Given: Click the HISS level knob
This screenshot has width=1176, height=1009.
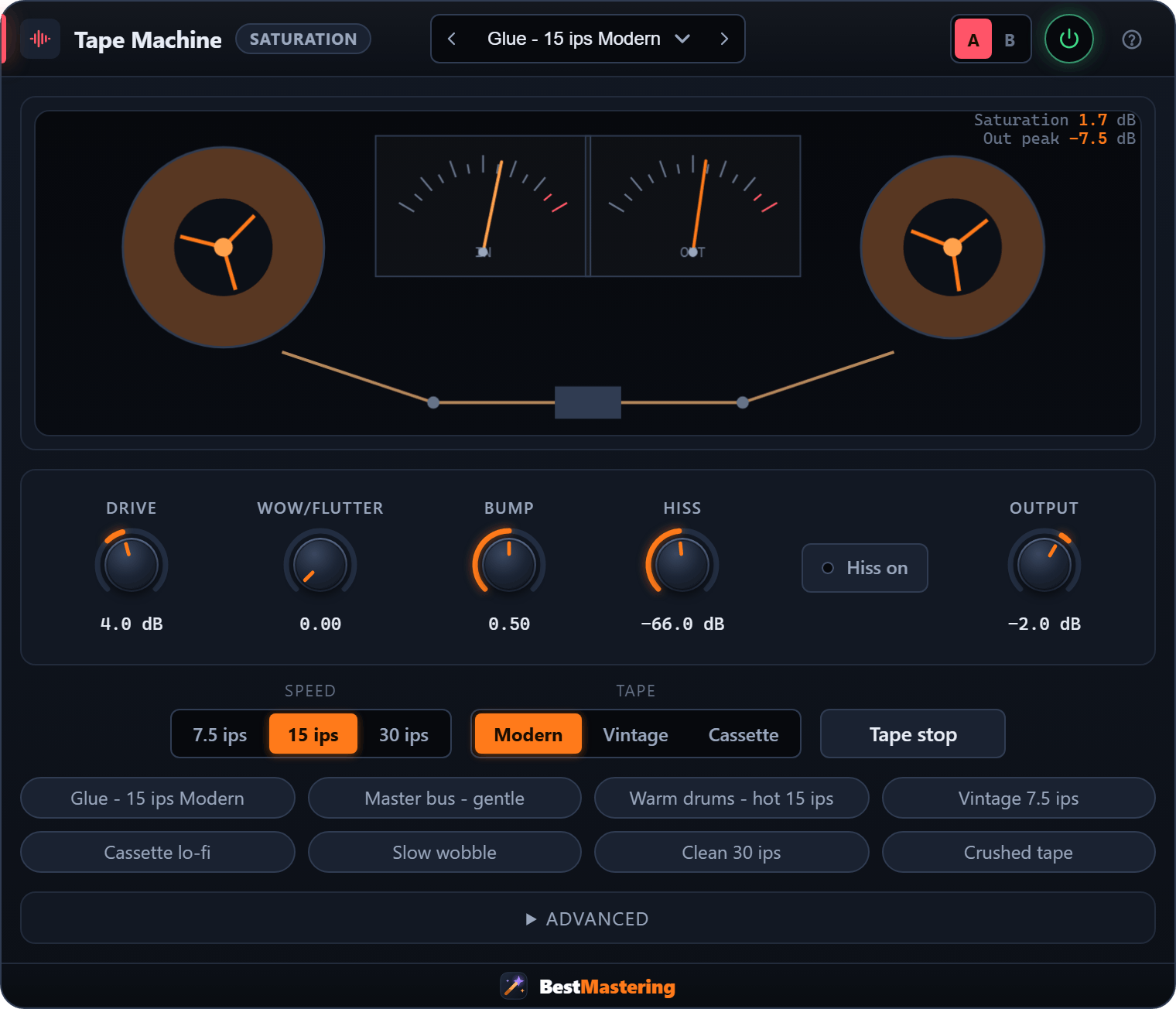Looking at the screenshot, I should [x=682, y=564].
